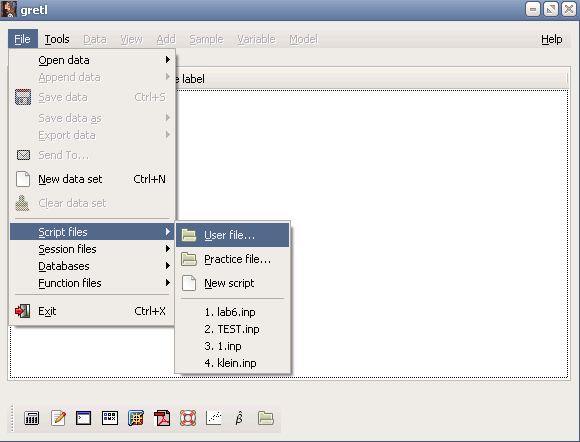Open the Help menu
The height and width of the screenshot is (442, 580).
pyautogui.click(x=552, y=39)
